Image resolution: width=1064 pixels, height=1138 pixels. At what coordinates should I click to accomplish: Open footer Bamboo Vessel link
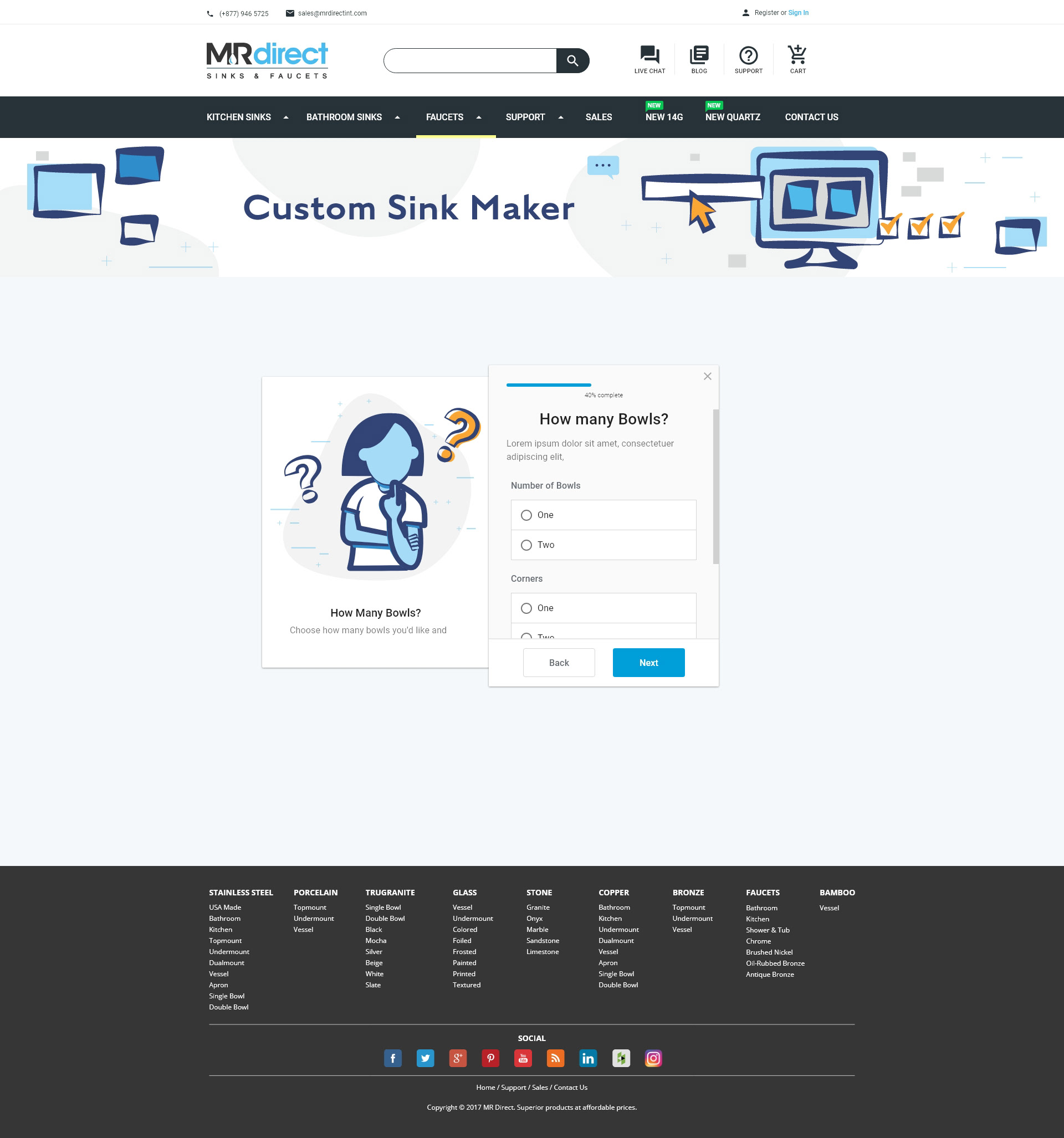coord(828,908)
